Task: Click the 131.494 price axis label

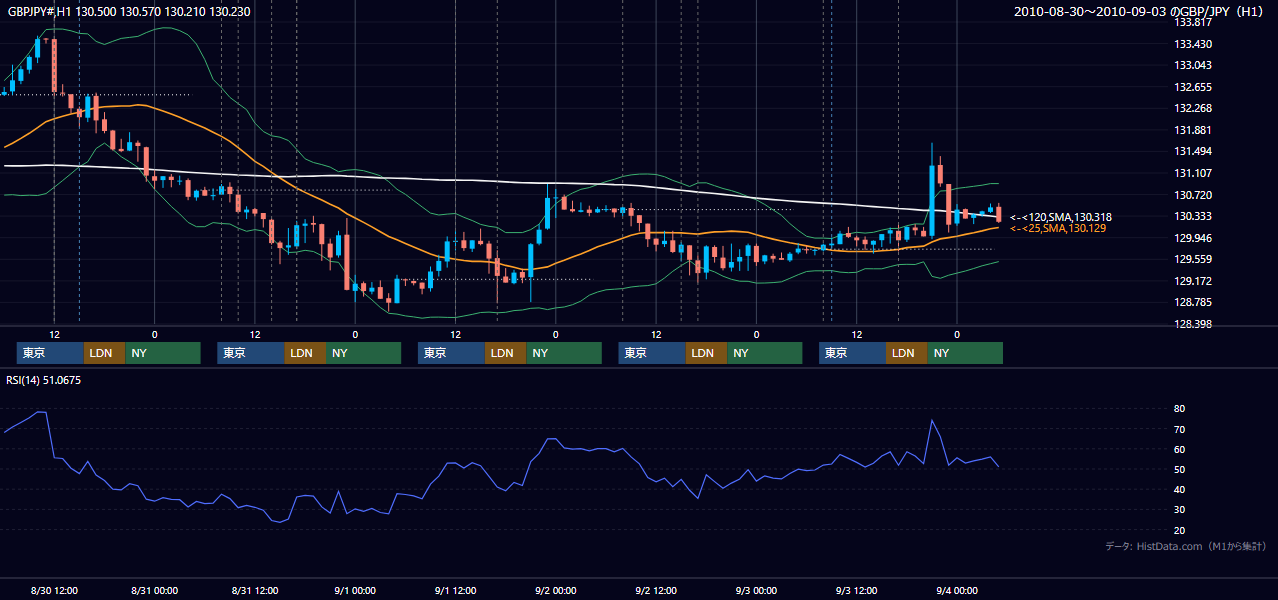Action: click(1194, 151)
